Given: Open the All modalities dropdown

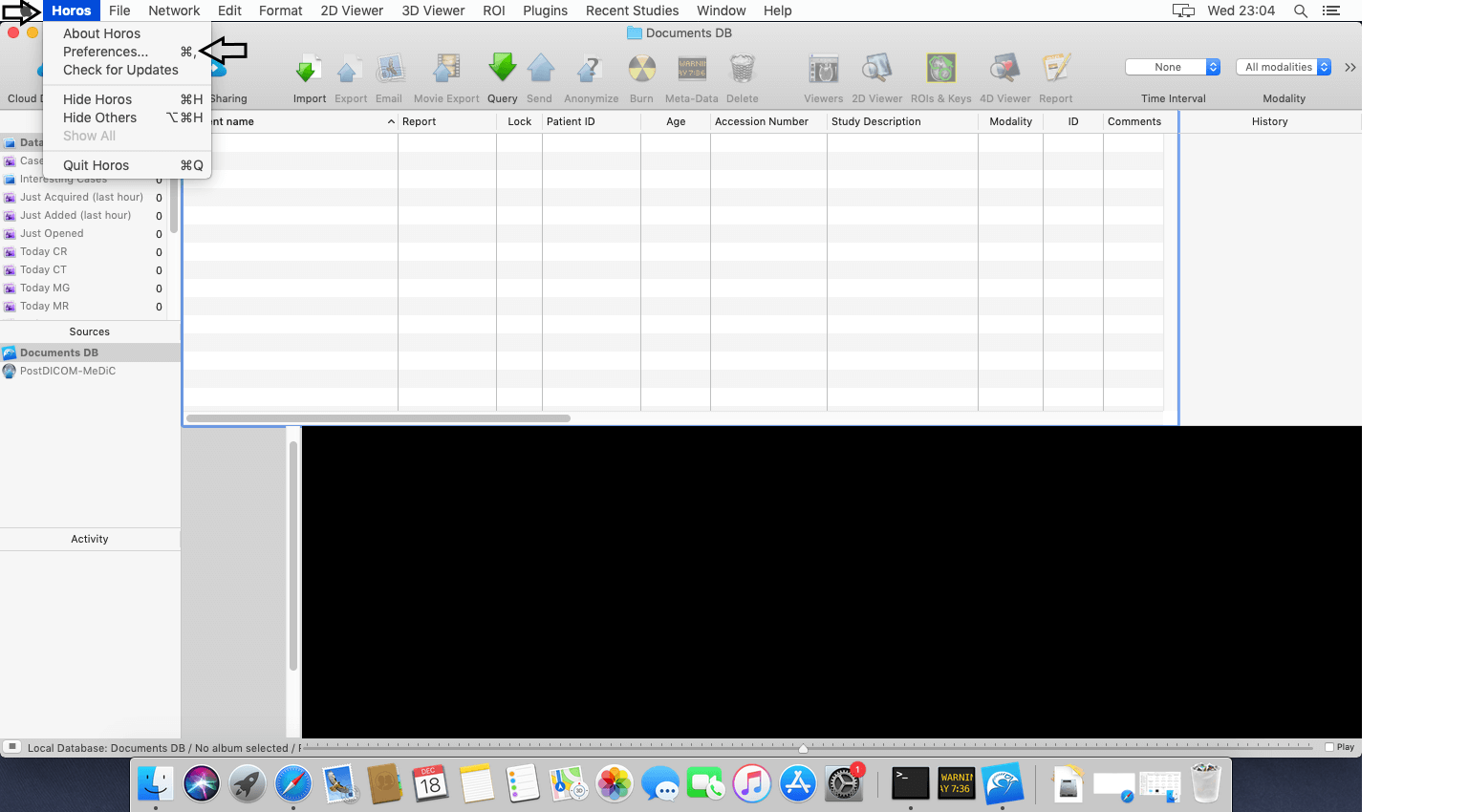Looking at the screenshot, I should [x=1284, y=67].
